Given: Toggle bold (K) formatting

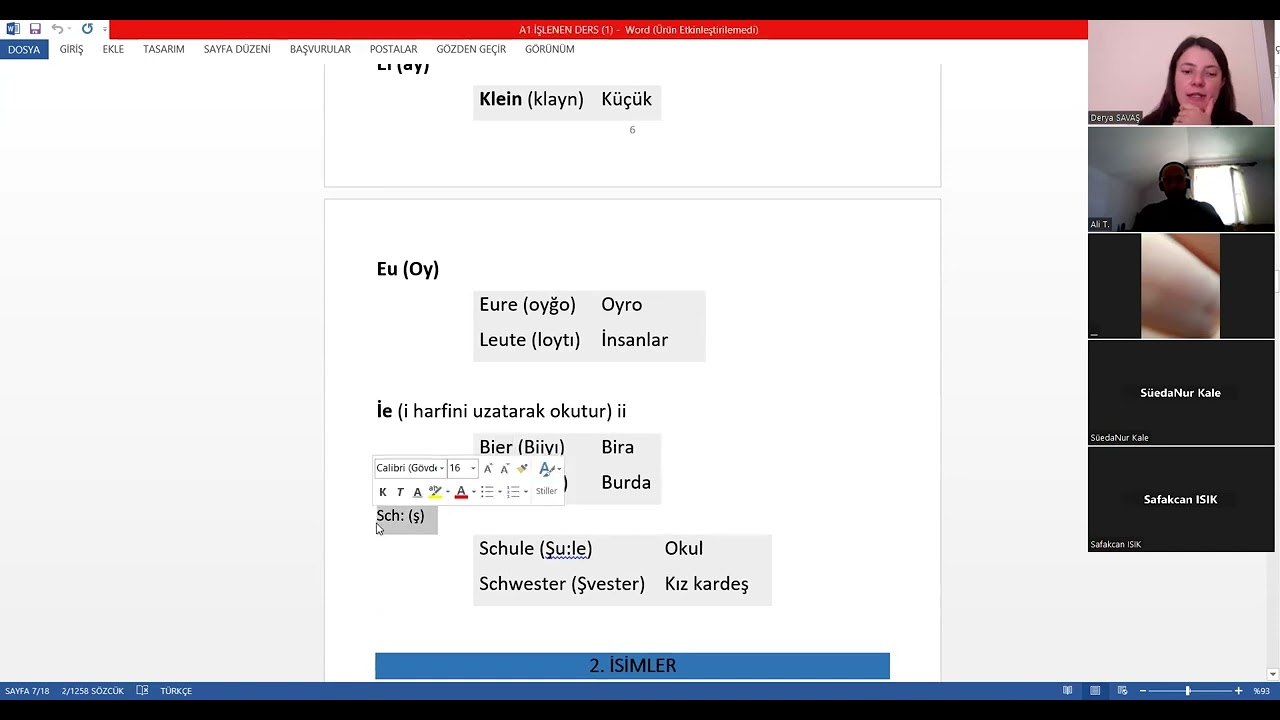Looking at the screenshot, I should click(382, 492).
